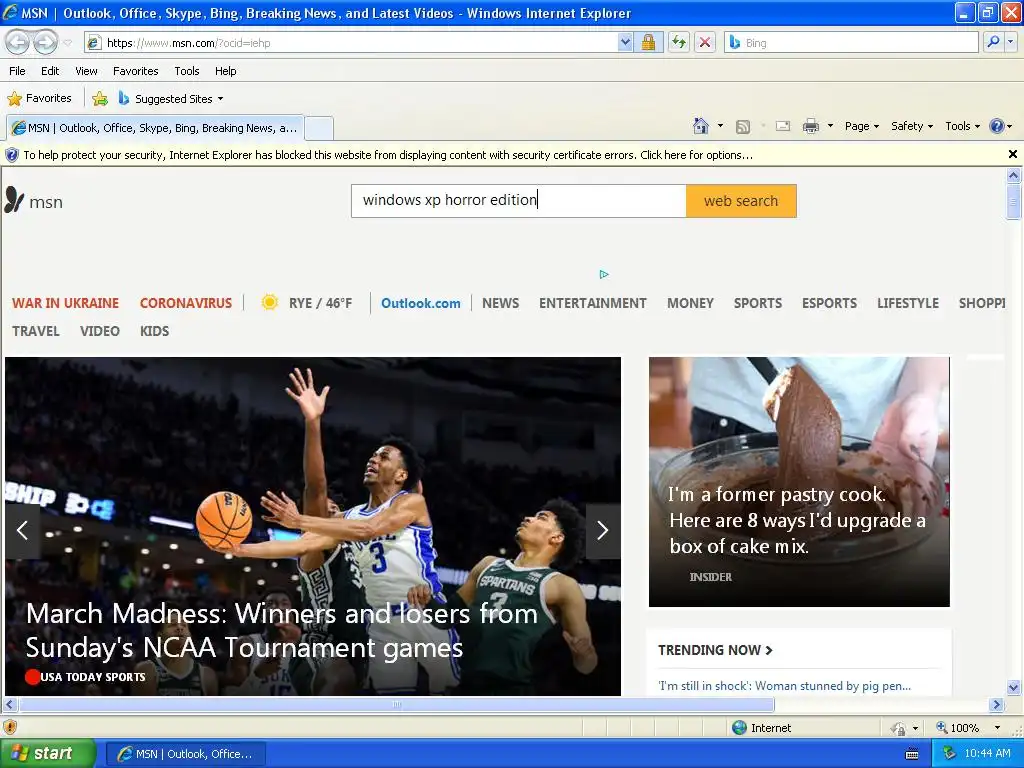Click the Stop loading red X button
The image size is (1024, 768).
705,42
